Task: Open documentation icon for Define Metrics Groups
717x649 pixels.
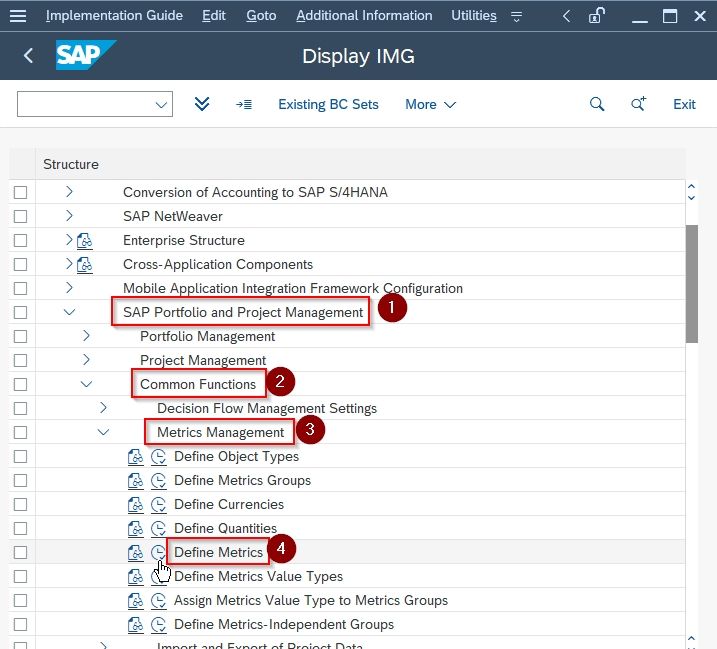Action: (135, 480)
